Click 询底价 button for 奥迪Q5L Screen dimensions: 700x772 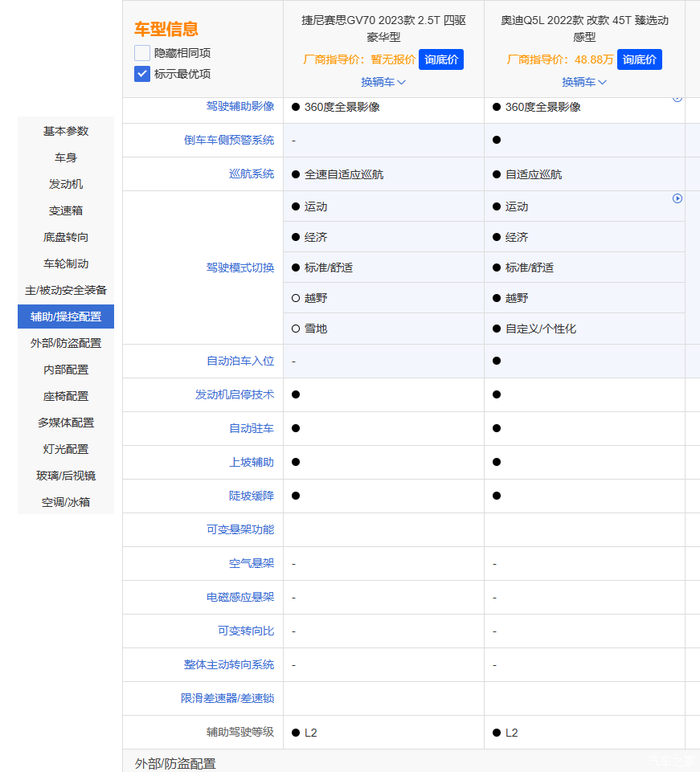(x=639, y=60)
